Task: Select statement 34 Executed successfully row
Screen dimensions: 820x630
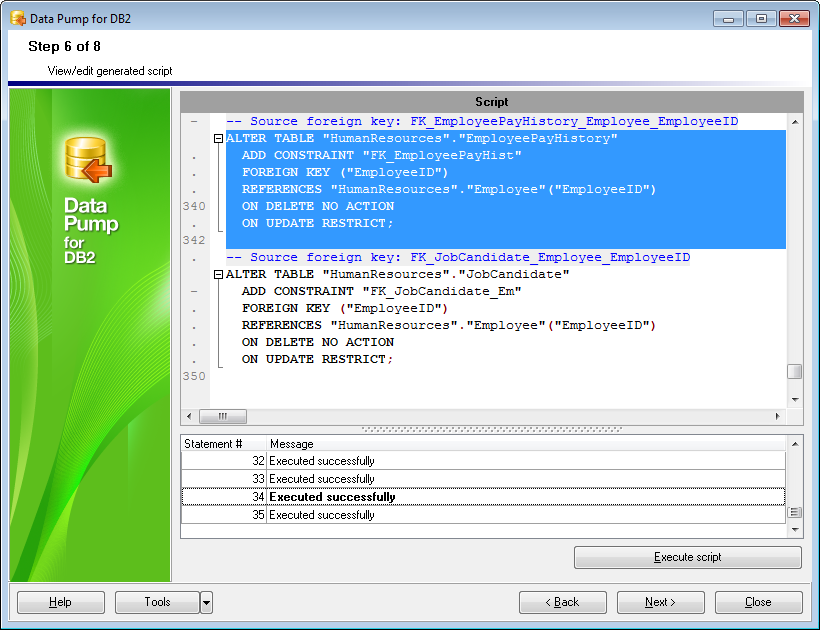Action: coord(483,497)
